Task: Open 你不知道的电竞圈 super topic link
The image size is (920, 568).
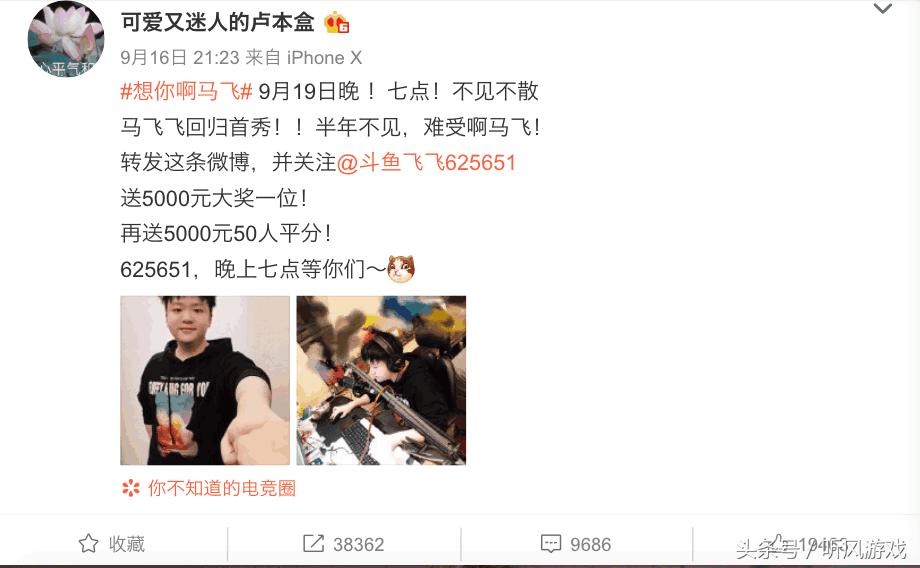Action: point(222,488)
